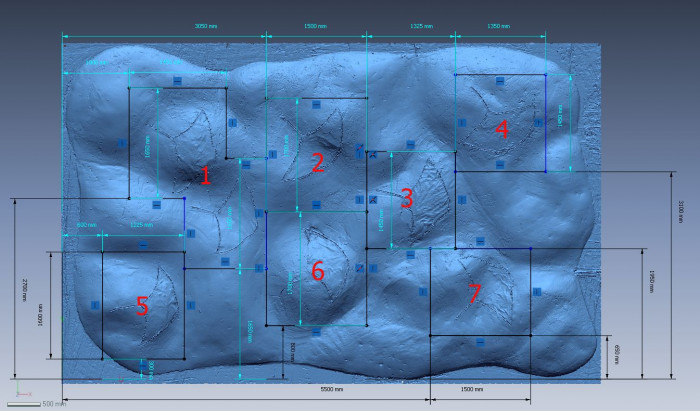Select the horizontal constraint icon below region 7
Viewport: 700px width, 411px height.
click(x=479, y=342)
